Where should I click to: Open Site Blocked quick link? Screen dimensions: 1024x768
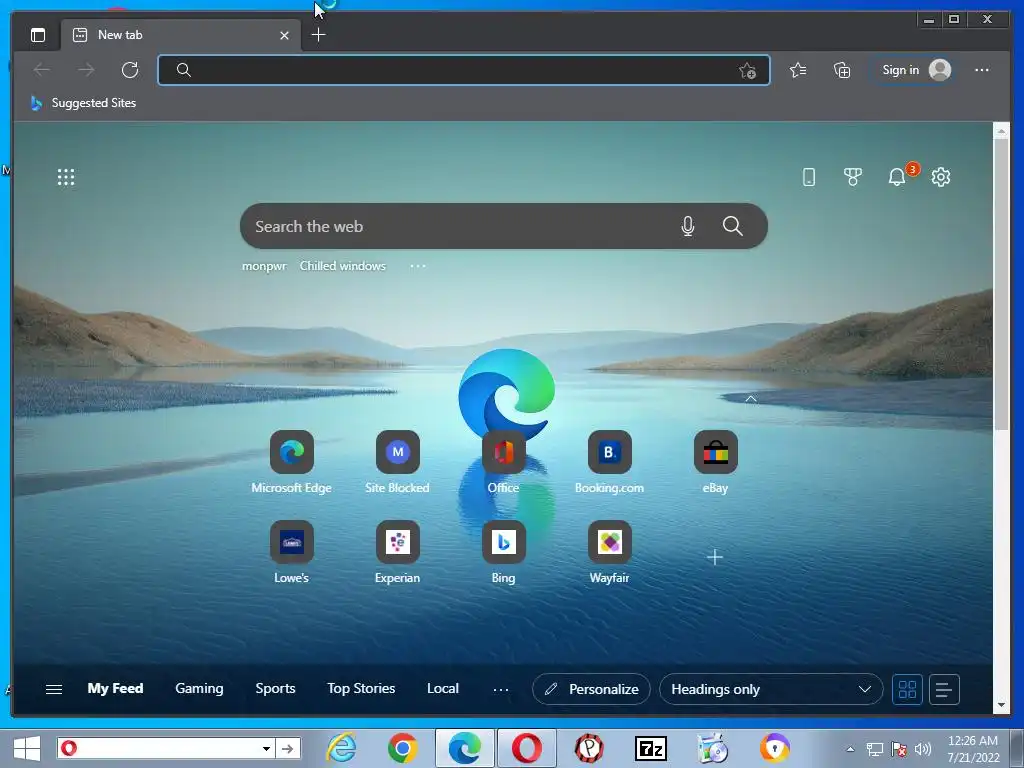(397, 462)
